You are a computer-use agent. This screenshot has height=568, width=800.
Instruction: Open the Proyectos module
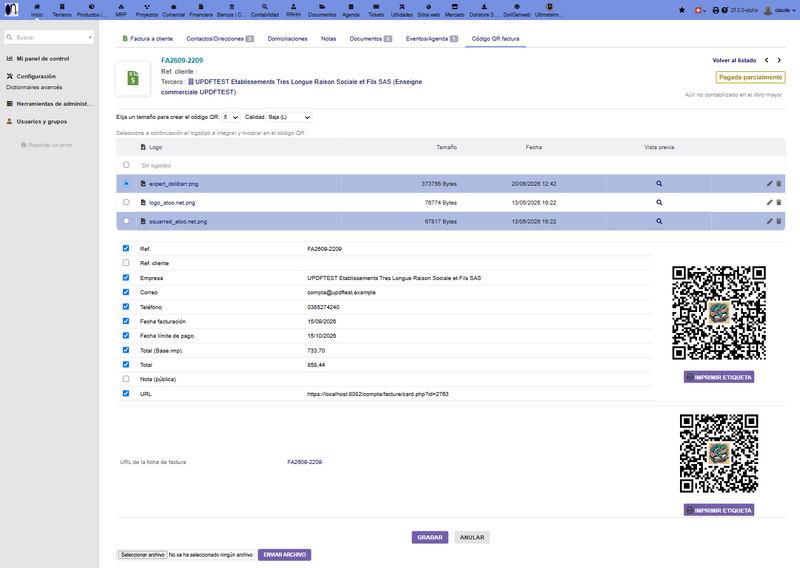tap(147, 10)
